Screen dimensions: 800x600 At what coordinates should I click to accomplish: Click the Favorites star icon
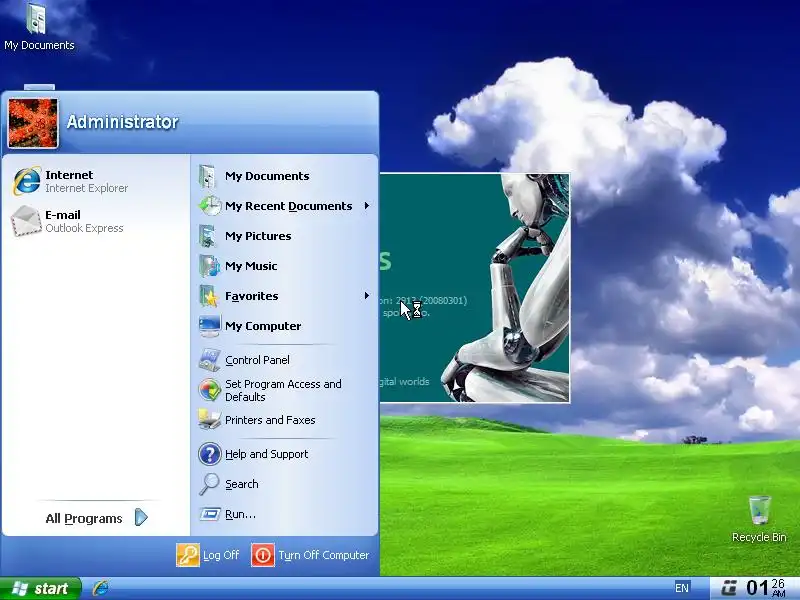click(x=209, y=296)
